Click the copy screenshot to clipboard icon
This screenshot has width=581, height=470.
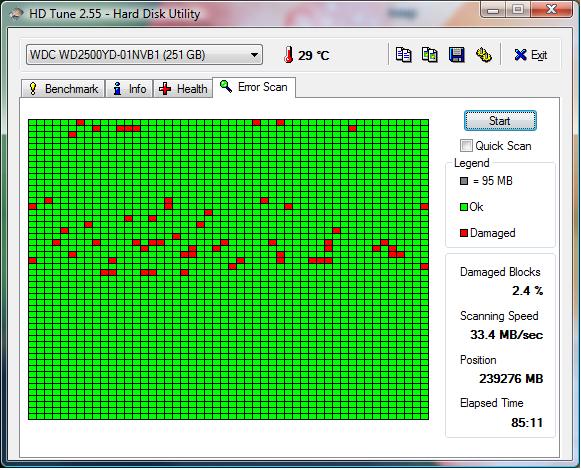(430, 55)
